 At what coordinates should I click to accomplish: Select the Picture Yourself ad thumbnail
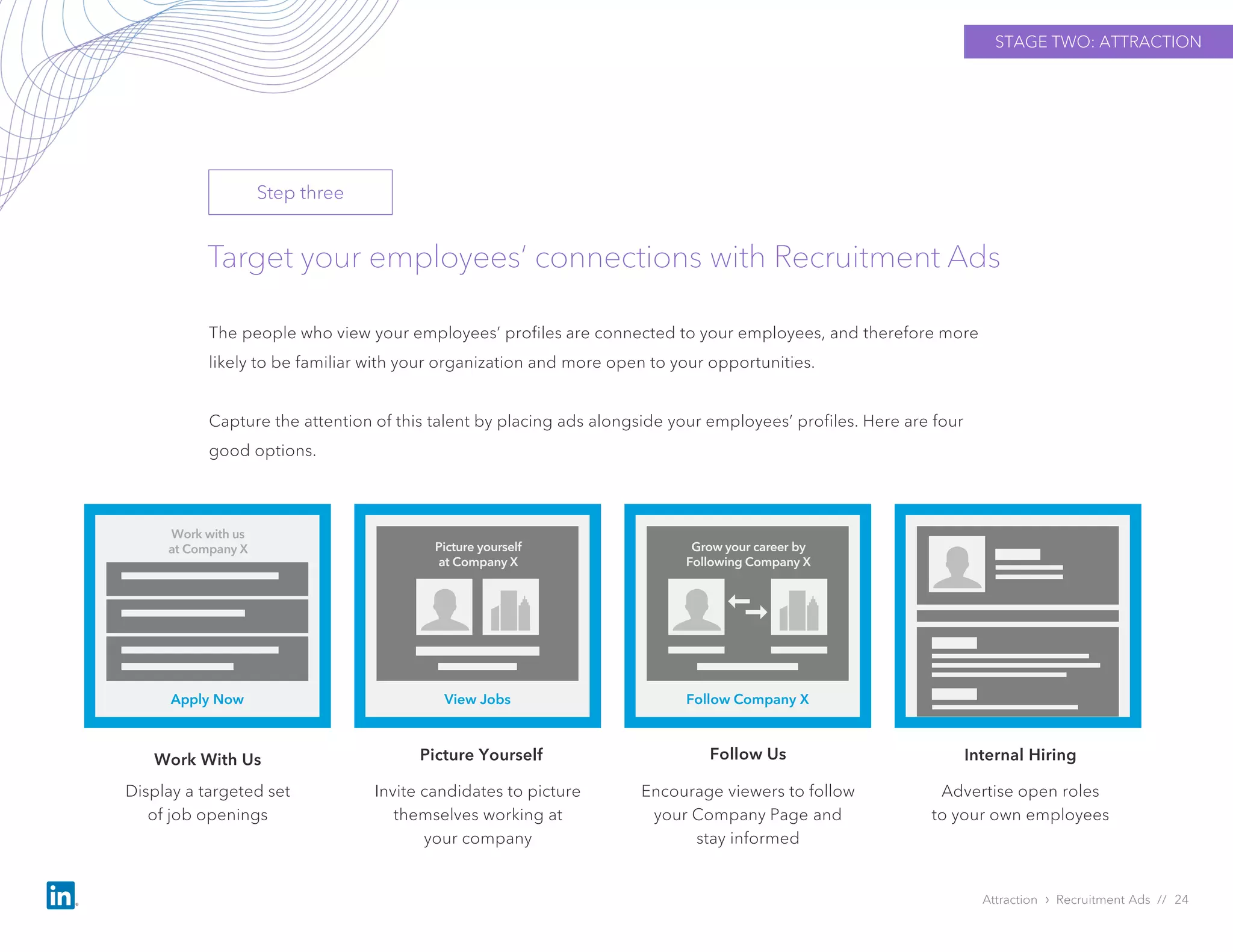point(477,616)
